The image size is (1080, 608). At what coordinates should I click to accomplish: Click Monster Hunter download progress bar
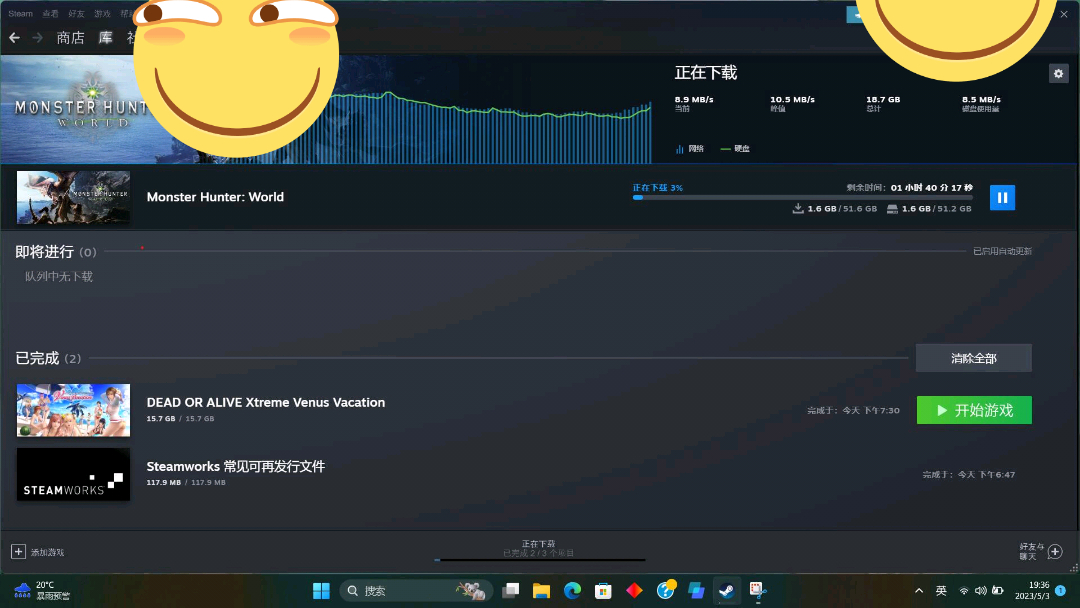(802, 198)
